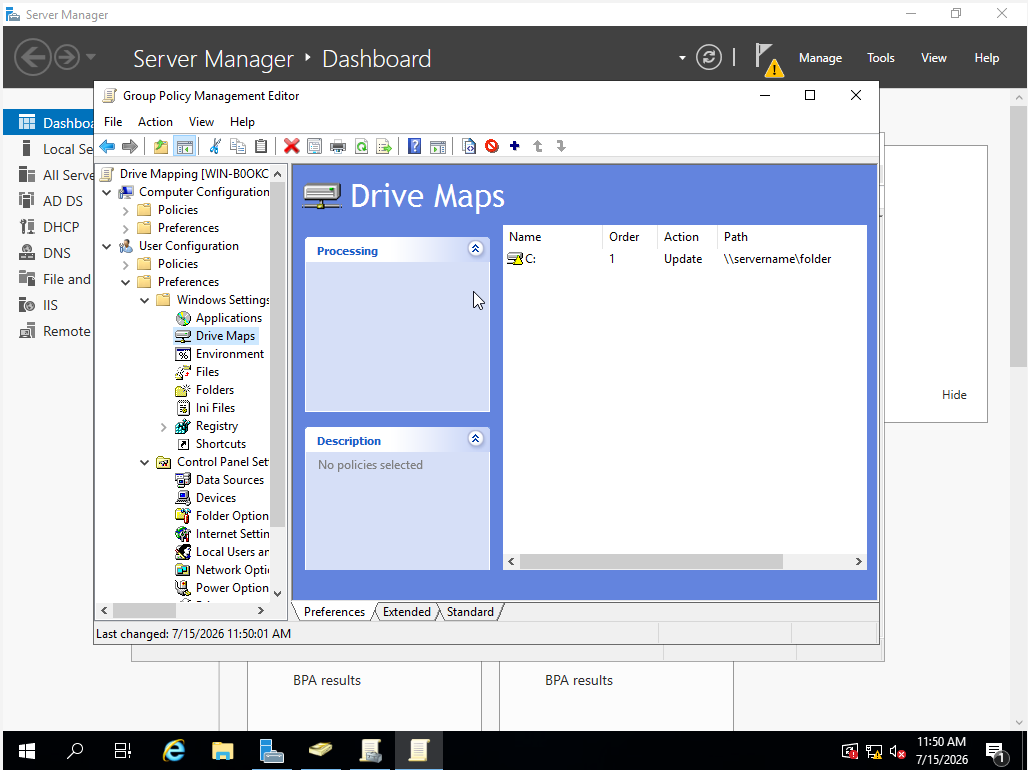Sort by the Name column header

553,237
